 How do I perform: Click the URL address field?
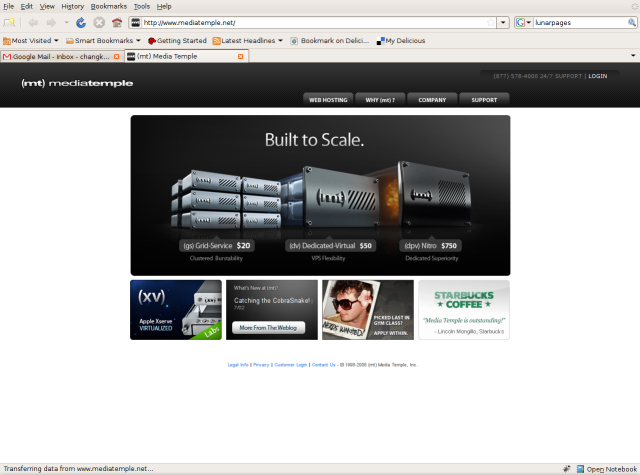pos(314,22)
